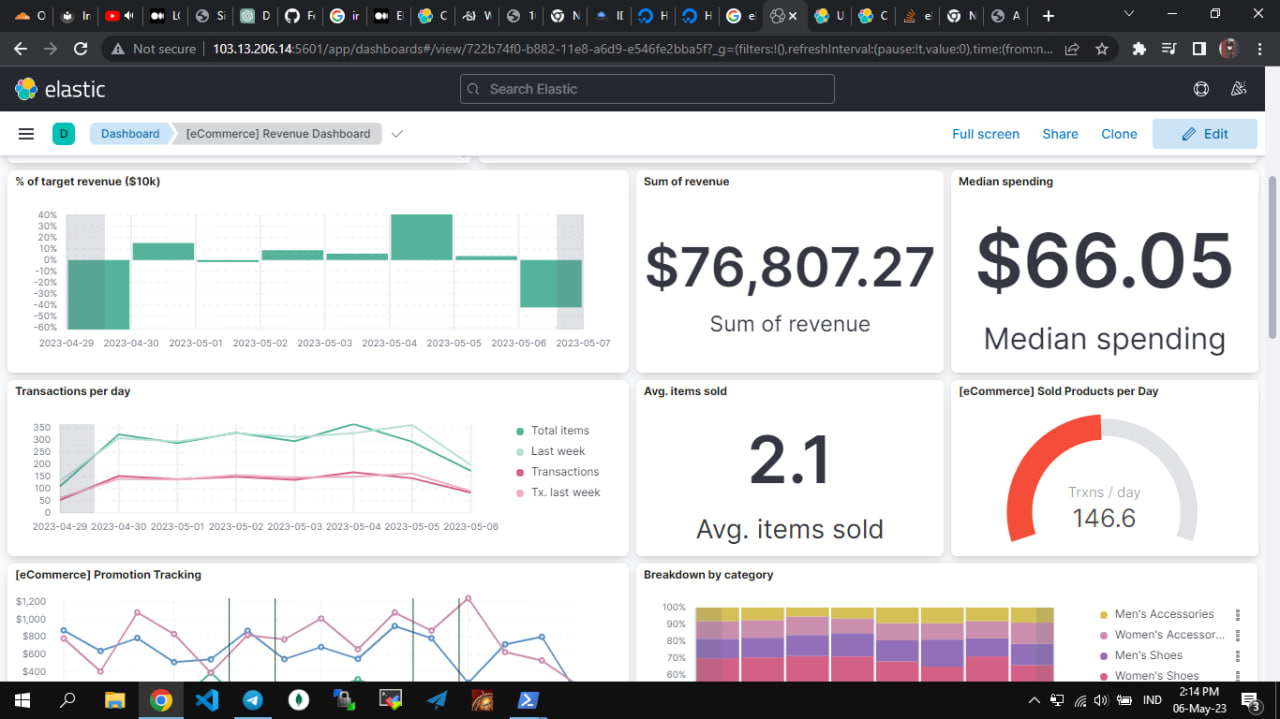The height and width of the screenshot is (719, 1280).
Task: Click the Men's Accessories yellow color dot
Action: (x=1104, y=615)
